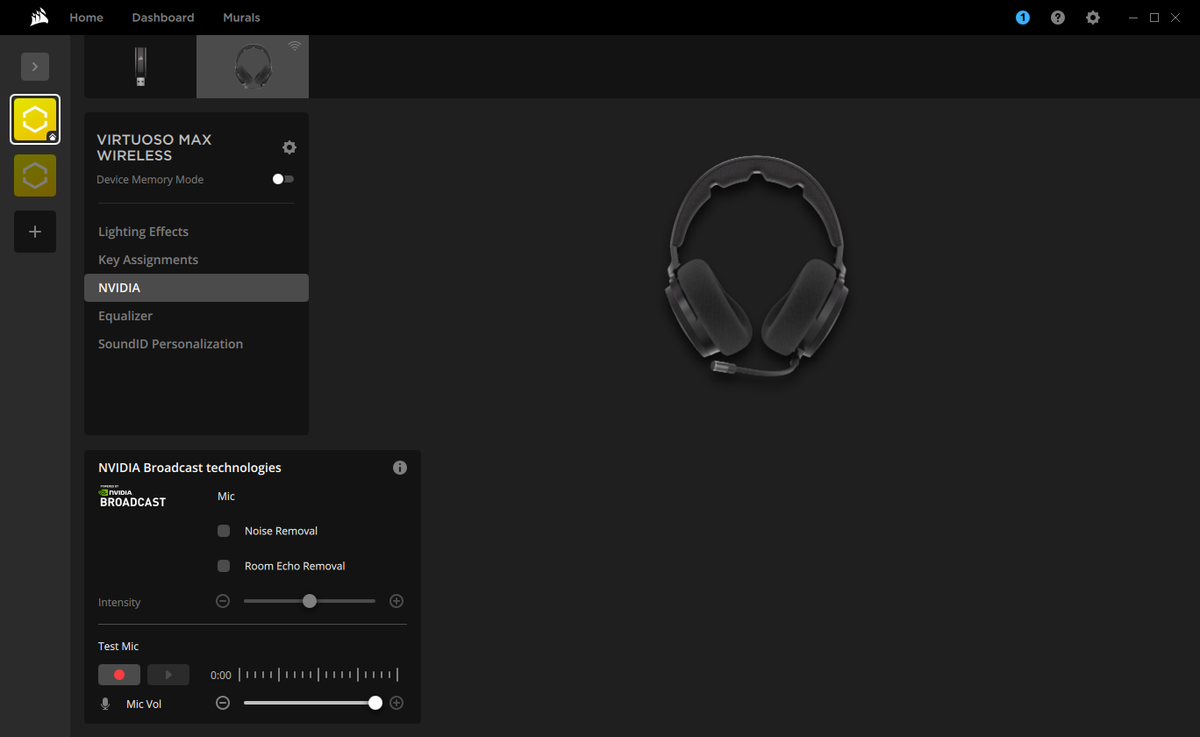Increase Intensity with plus button
This screenshot has height=737, width=1200.
396,601
